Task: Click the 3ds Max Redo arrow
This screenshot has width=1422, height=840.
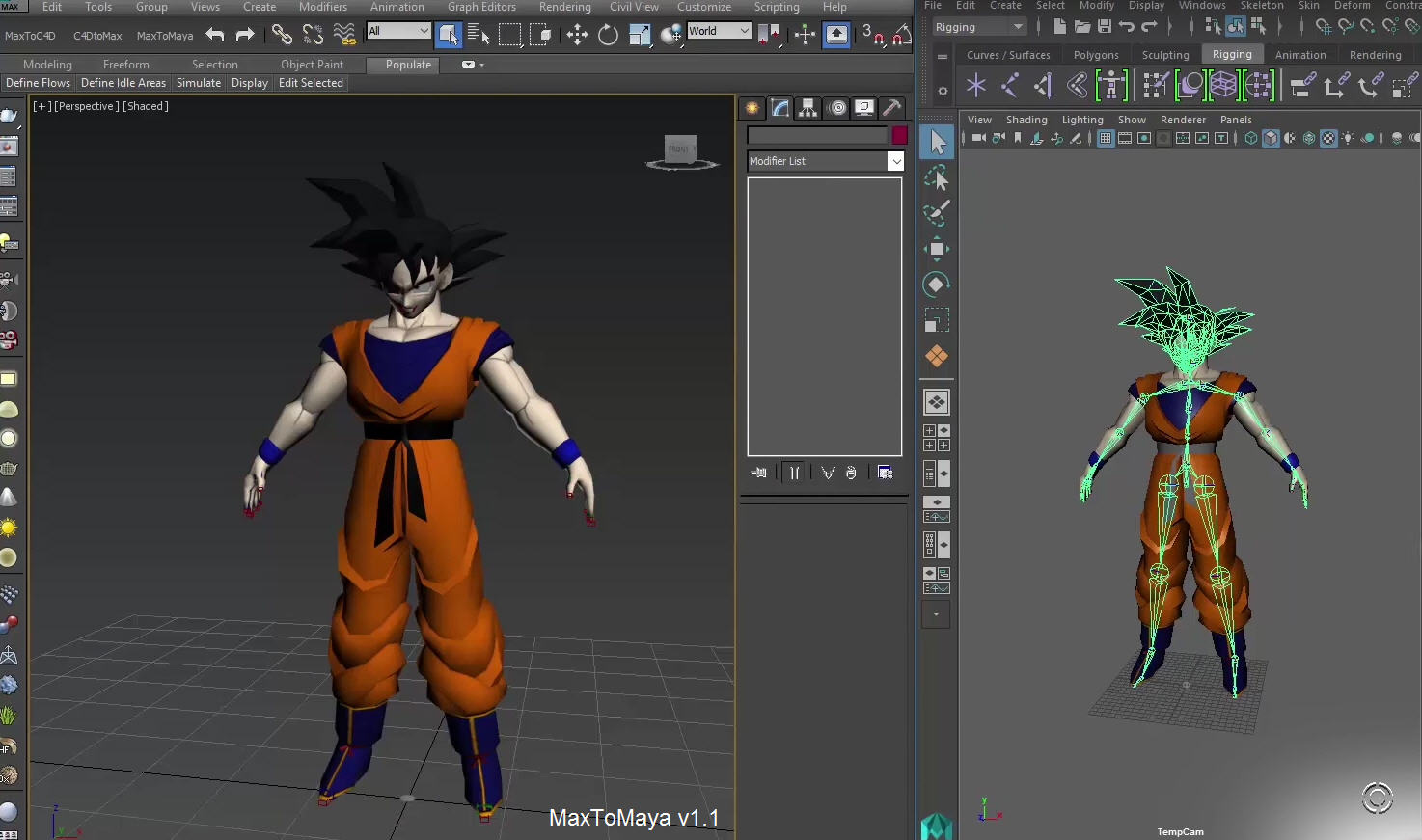Action: 245,36
